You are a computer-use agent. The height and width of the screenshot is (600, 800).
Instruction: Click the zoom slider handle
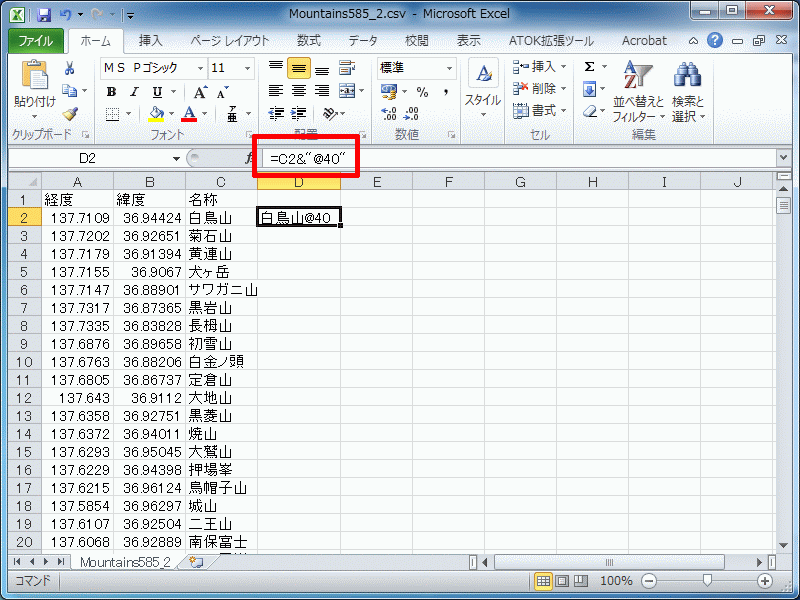[x=707, y=580]
